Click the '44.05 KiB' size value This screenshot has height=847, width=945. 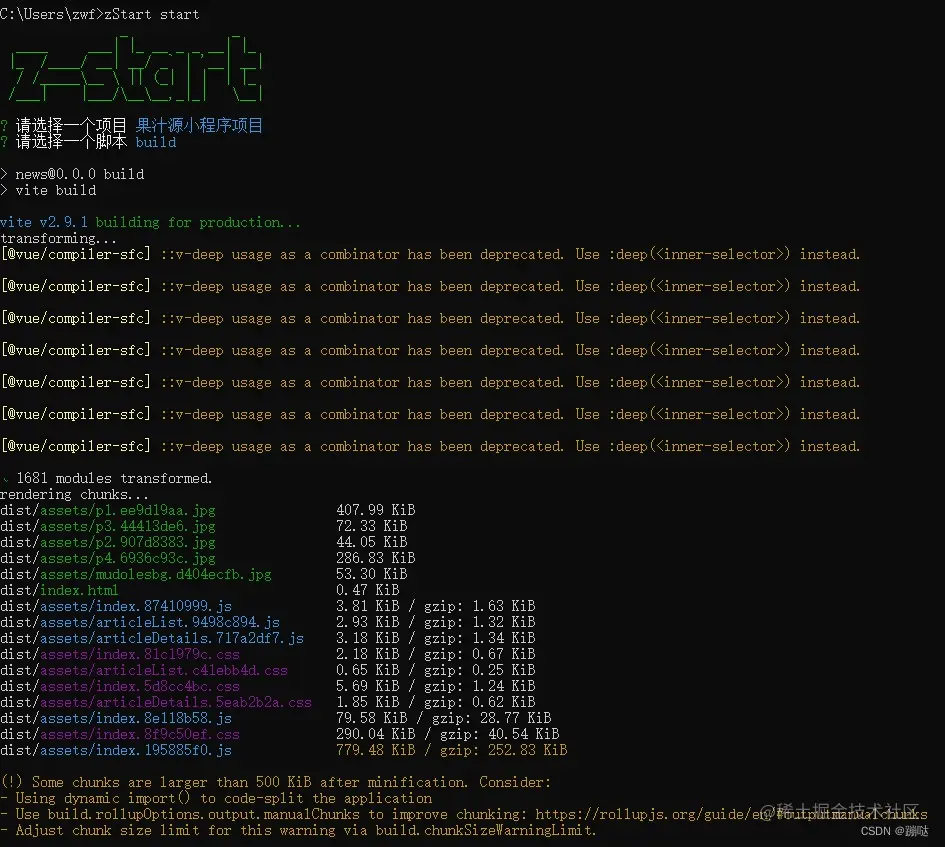click(372, 542)
